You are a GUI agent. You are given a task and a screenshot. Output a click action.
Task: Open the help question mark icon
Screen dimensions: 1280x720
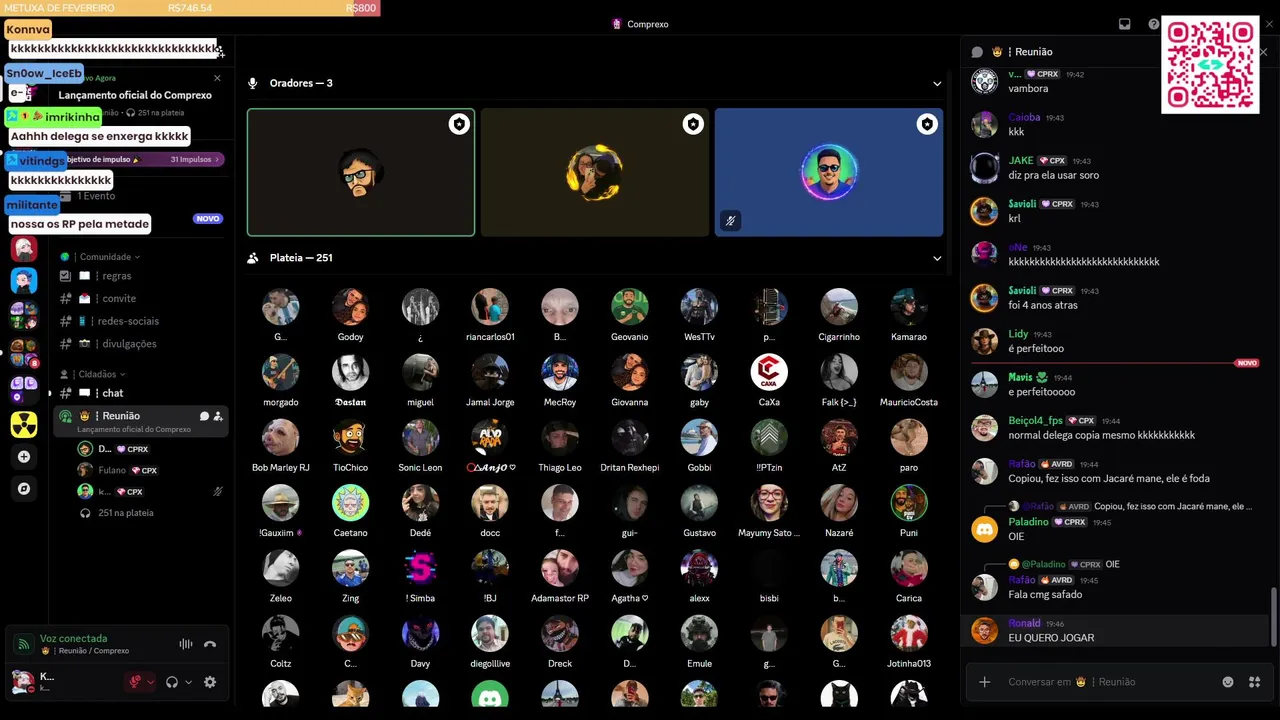[x=1153, y=24]
